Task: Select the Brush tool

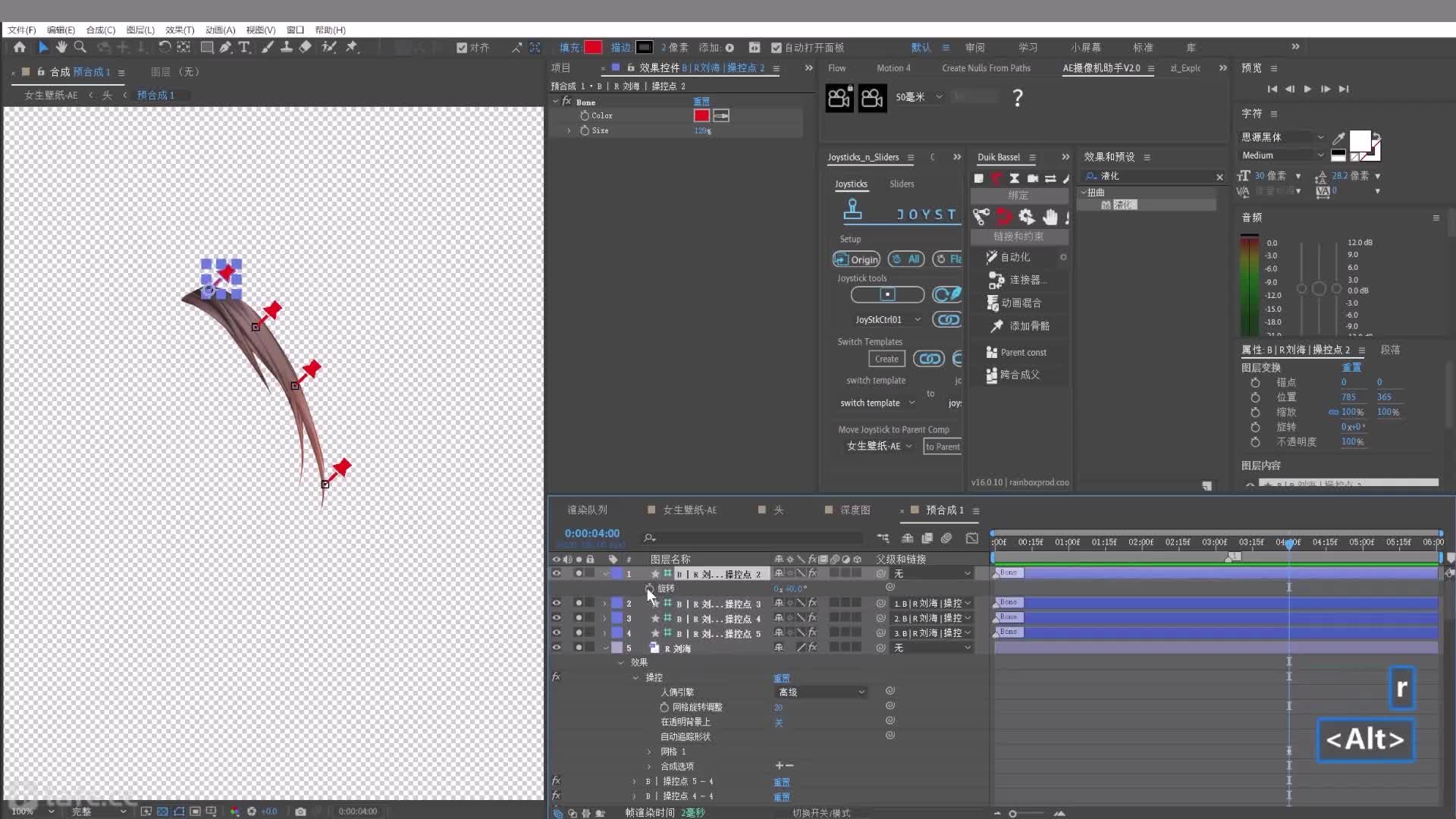Action: point(268,47)
